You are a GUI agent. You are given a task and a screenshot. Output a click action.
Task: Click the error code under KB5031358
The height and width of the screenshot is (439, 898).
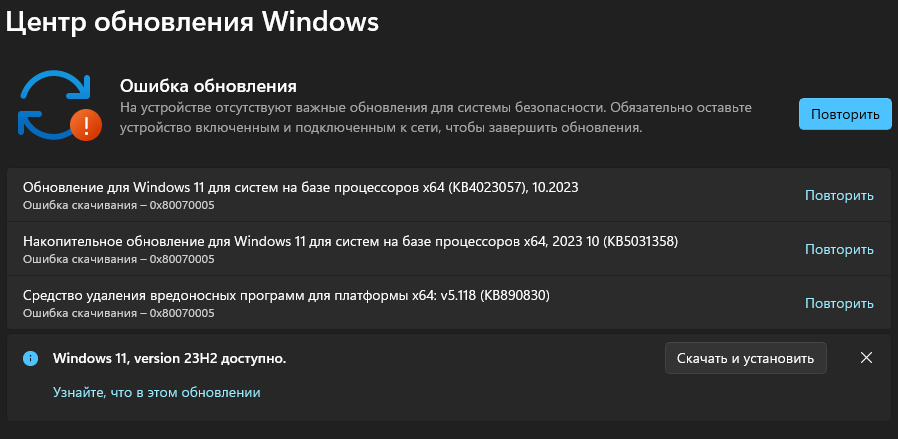click(x=118, y=259)
